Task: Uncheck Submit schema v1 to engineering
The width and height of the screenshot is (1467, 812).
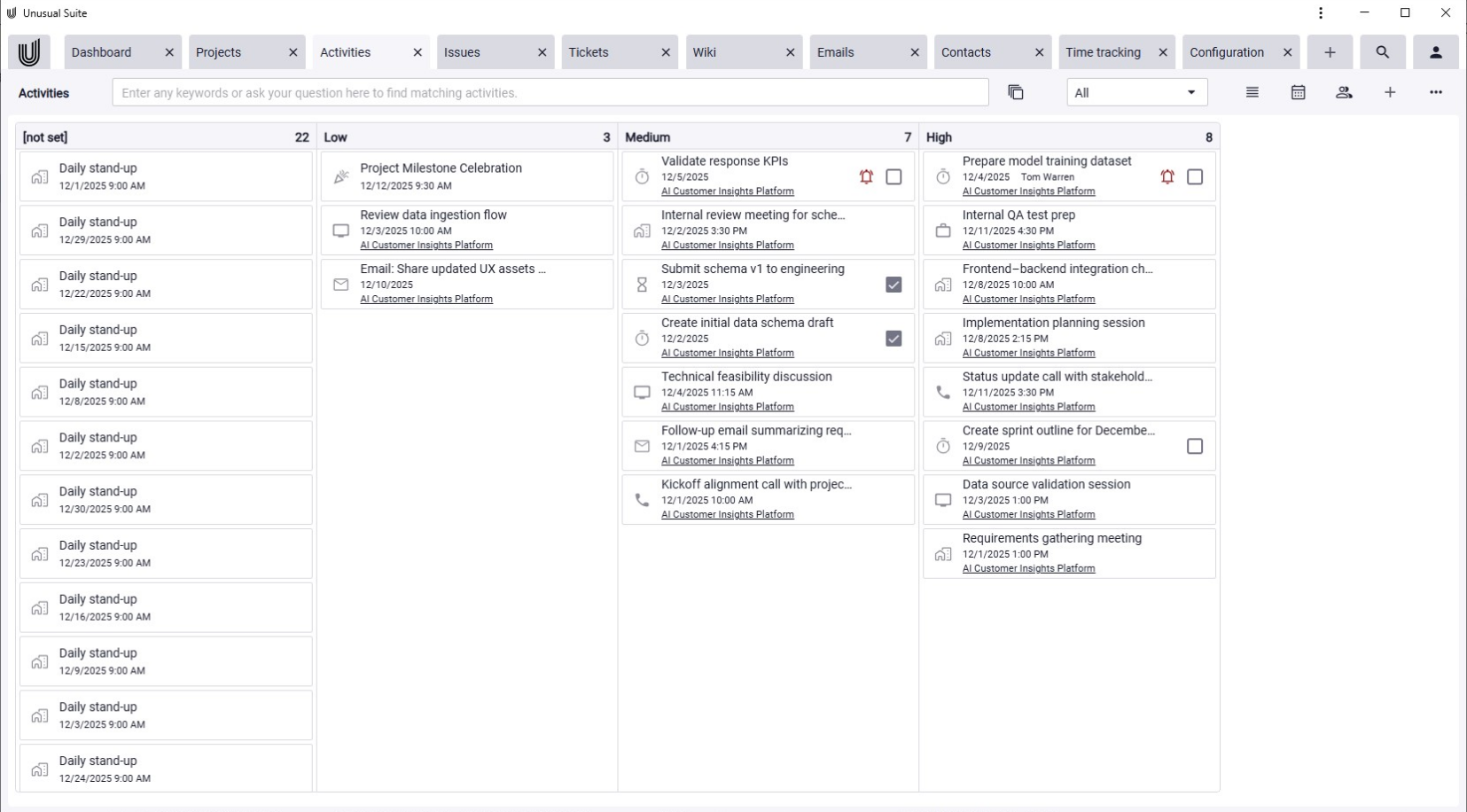Action: point(893,285)
